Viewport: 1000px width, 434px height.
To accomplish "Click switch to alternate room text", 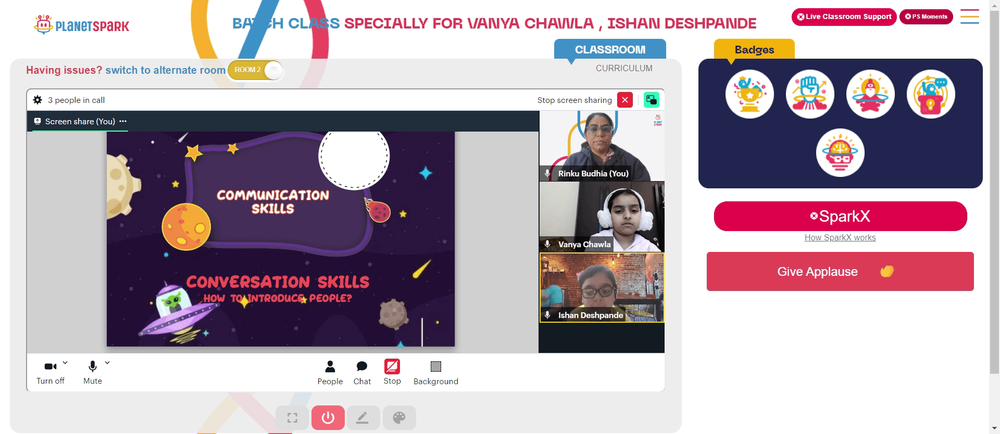I will click(166, 70).
